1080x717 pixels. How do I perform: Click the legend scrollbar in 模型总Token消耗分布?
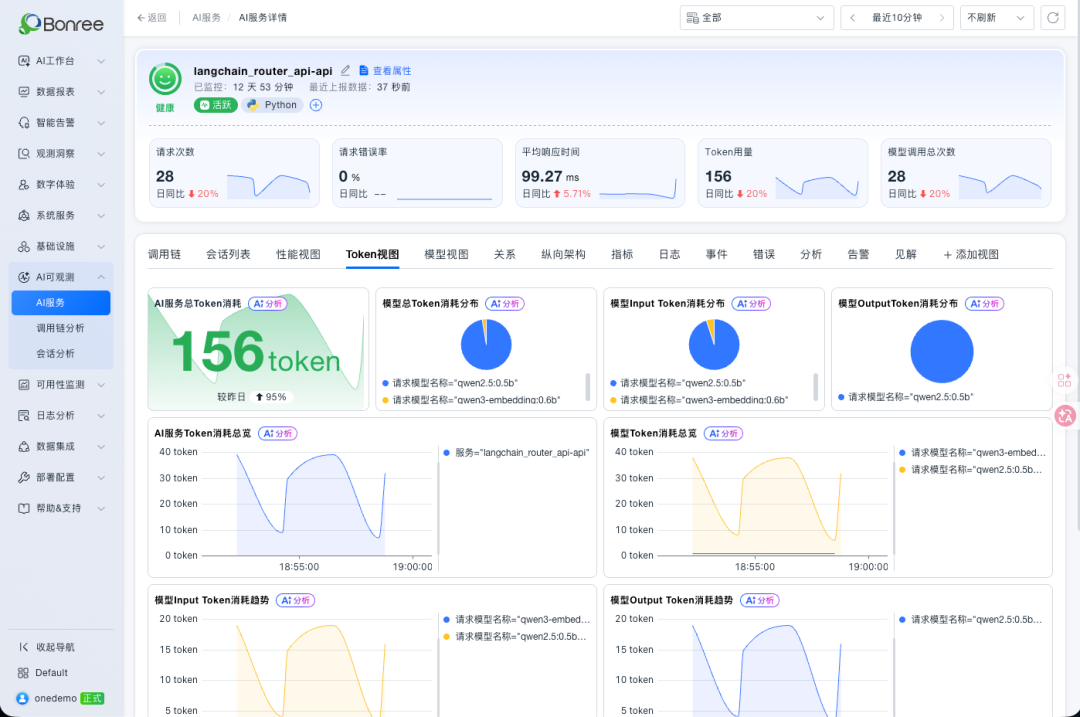click(588, 386)
